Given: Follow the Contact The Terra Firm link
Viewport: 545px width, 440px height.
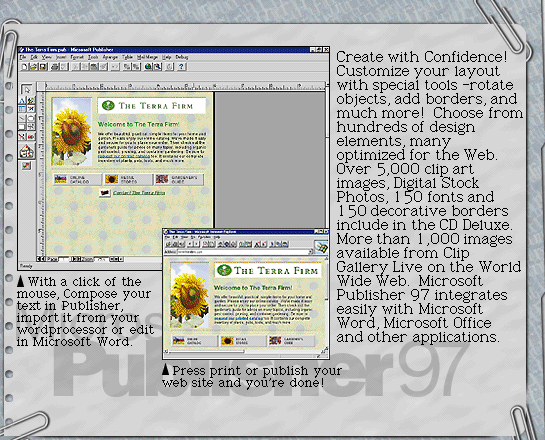Looking at the screenshot, I should (139, 193).
